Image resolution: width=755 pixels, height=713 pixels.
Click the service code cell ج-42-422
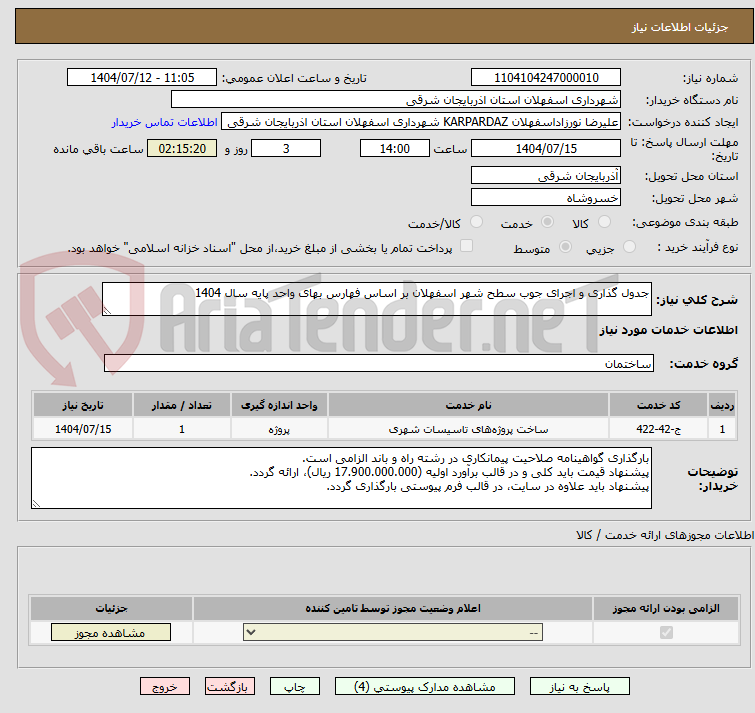[x=658, y=428]
